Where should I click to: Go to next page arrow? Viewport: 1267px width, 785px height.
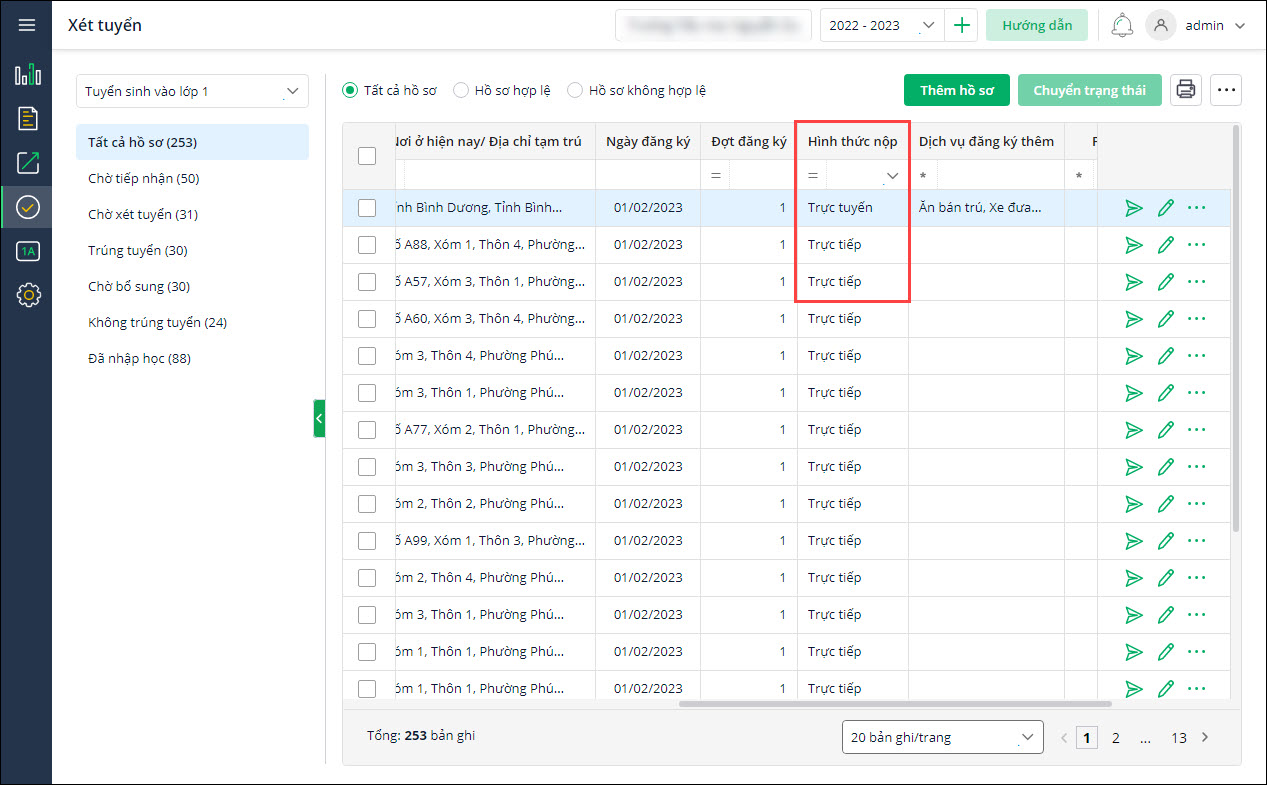pos(1205,738)
